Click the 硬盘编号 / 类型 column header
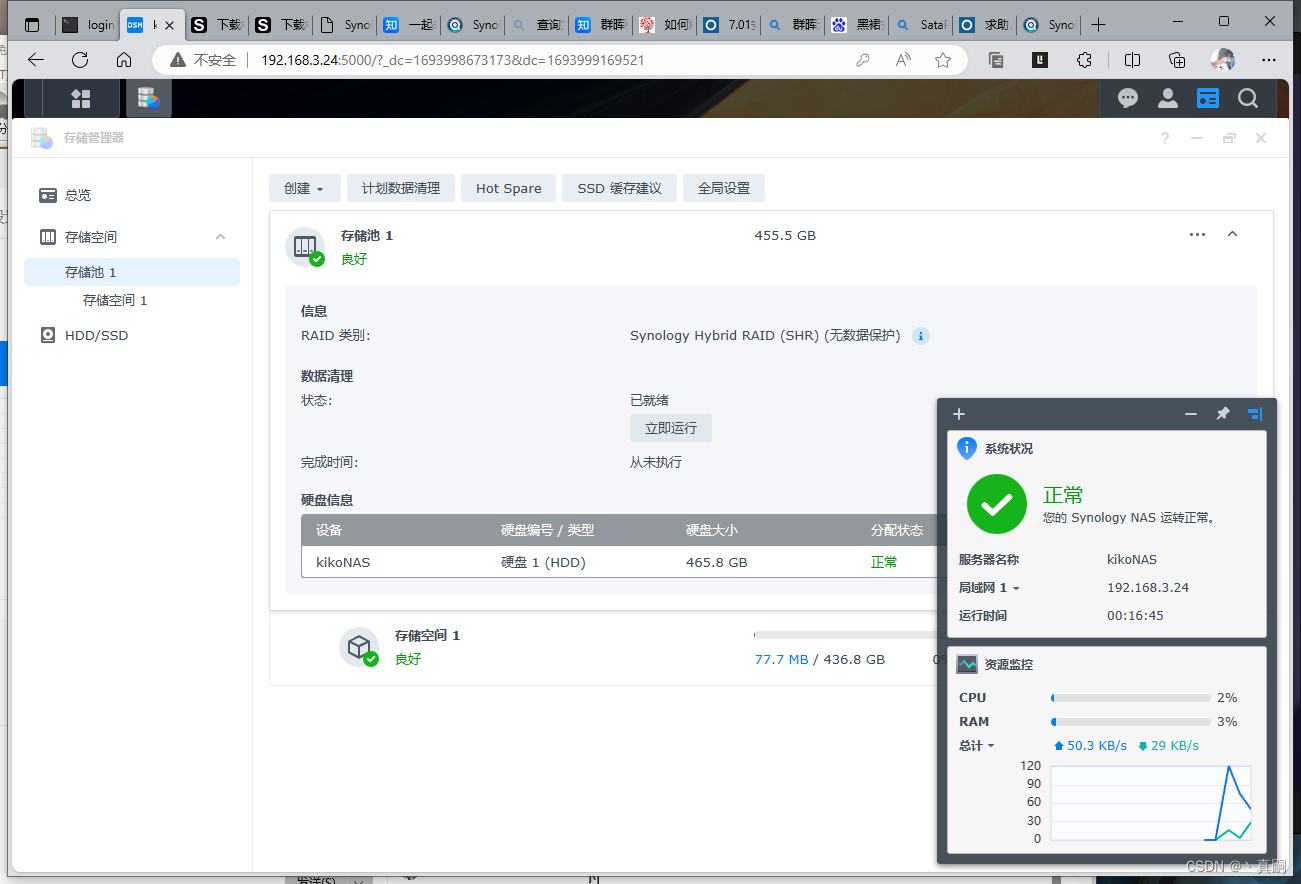Screen dimensions: 1301x884 pyautogui.click(x=547, y=530)
